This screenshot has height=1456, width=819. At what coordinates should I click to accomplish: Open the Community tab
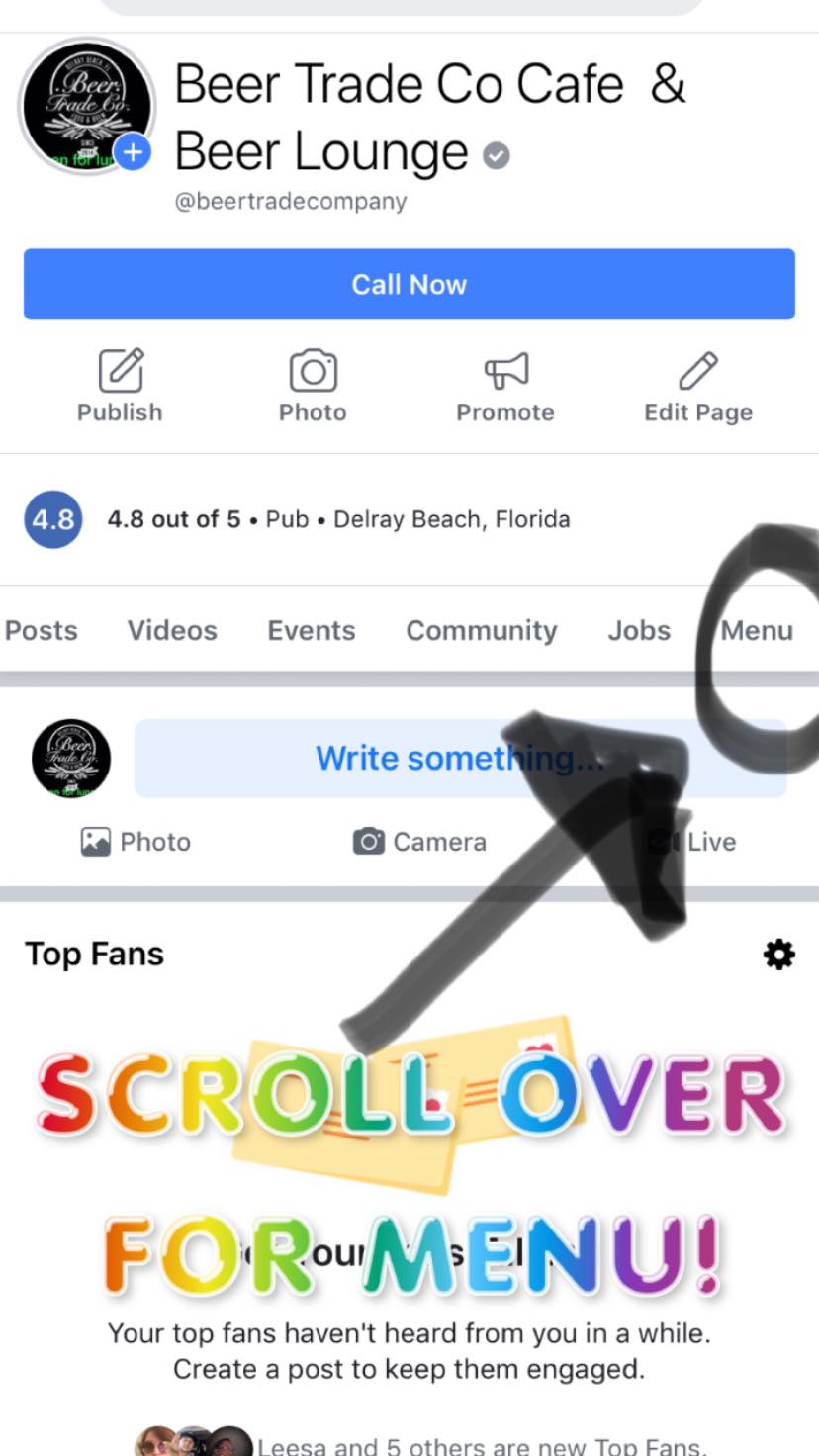(x=482, y=630)
